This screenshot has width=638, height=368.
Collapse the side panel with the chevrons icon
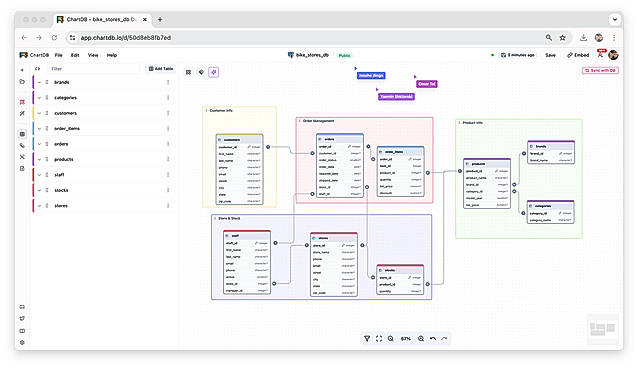coord(37,69)
